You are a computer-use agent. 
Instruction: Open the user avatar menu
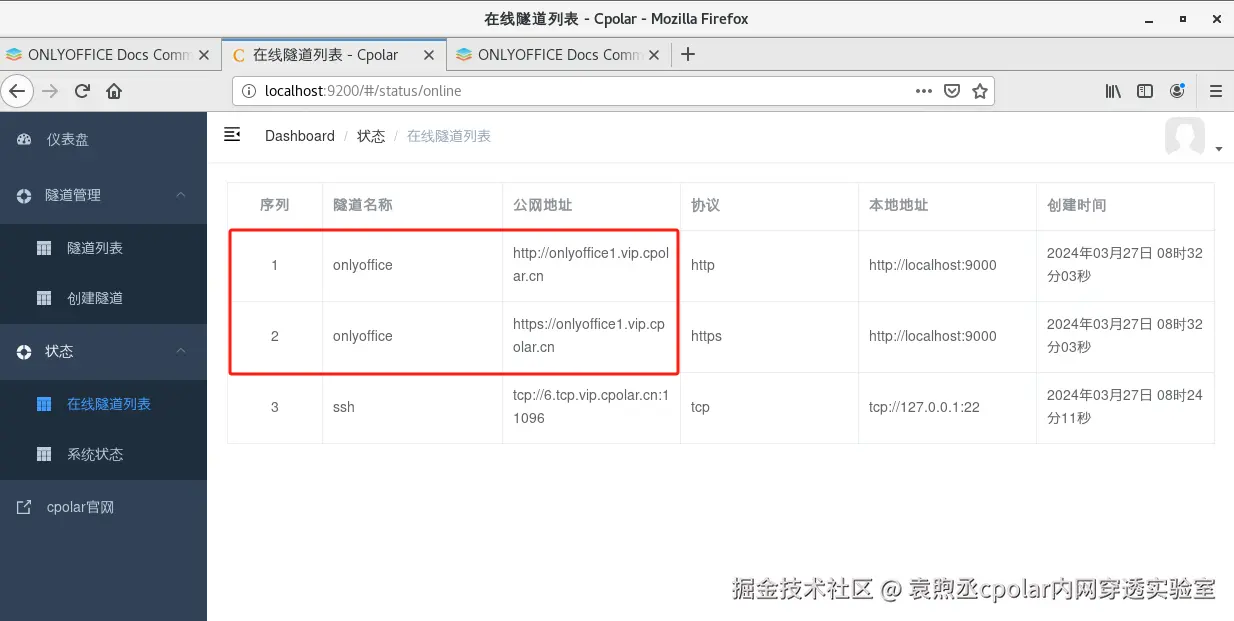(1185, 136)
